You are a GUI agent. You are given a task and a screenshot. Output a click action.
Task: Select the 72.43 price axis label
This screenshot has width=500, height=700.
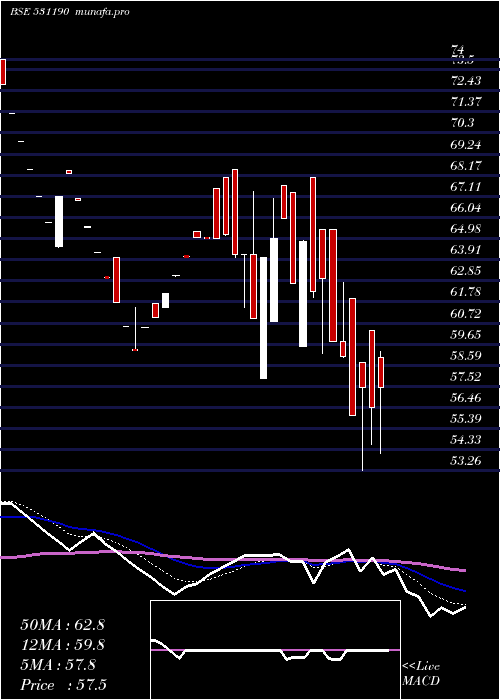tap(466, 81)
